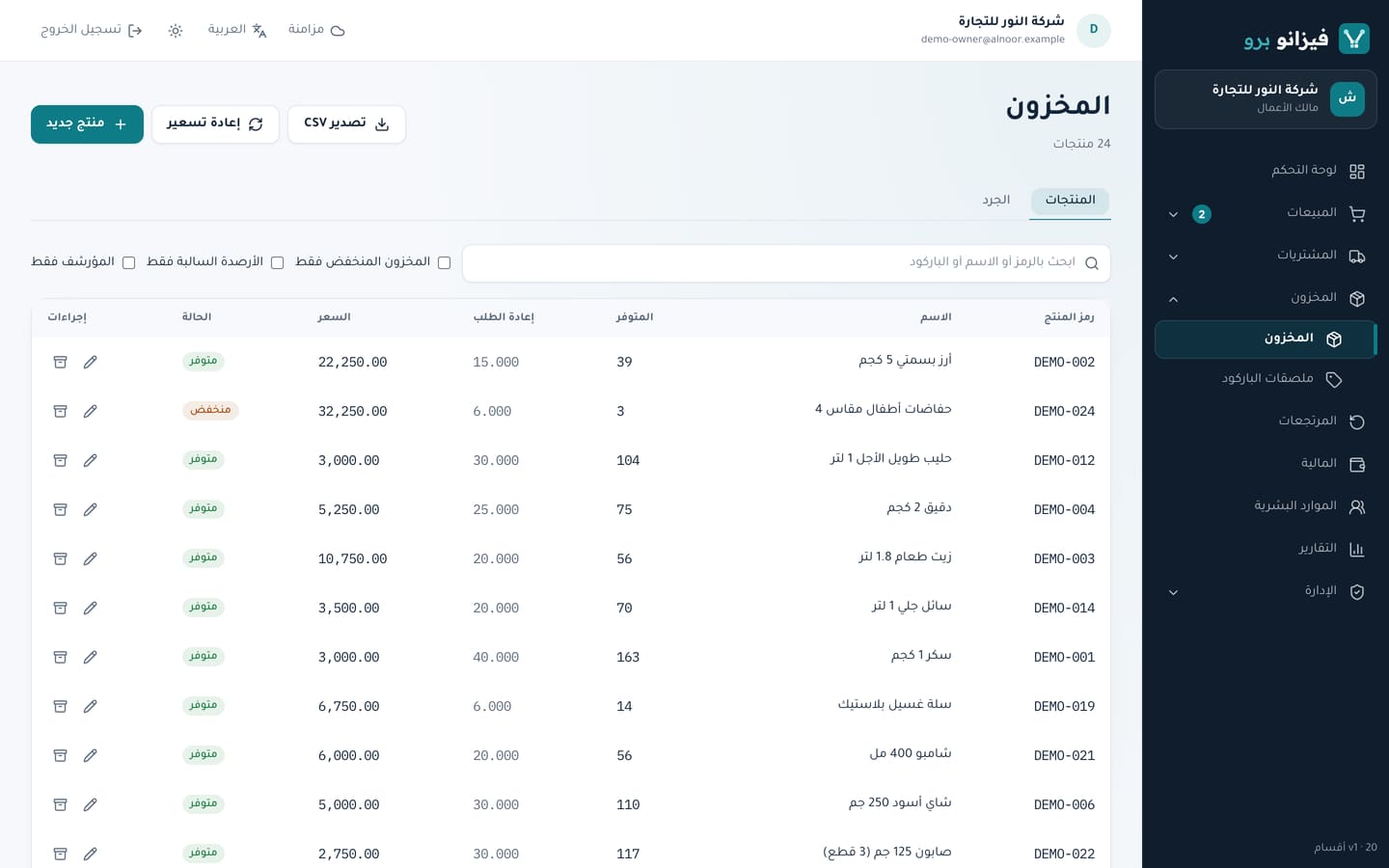Viewport: 1389px width, 868px height.
Task: Edit product DEMO-014 with pencil icon
Action: pos(91,608)
